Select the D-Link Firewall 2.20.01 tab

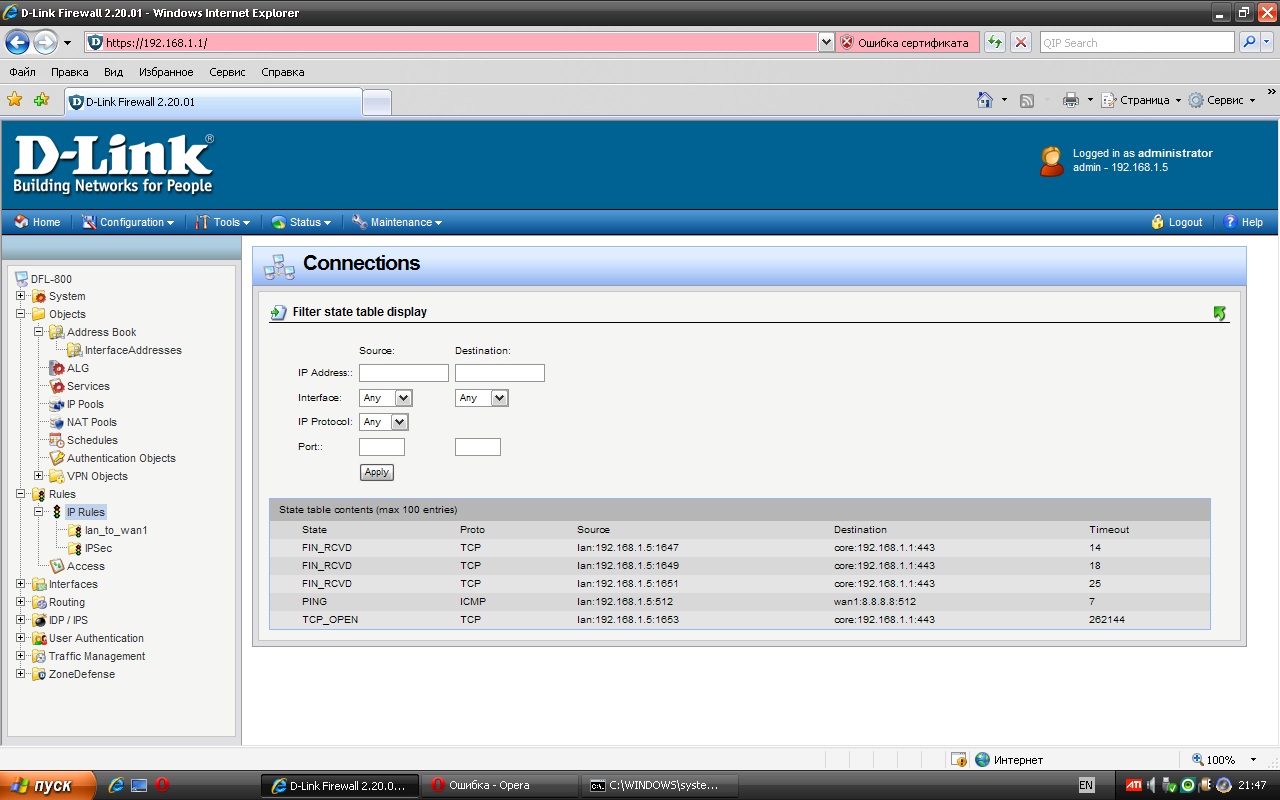[x=212, y=102]
